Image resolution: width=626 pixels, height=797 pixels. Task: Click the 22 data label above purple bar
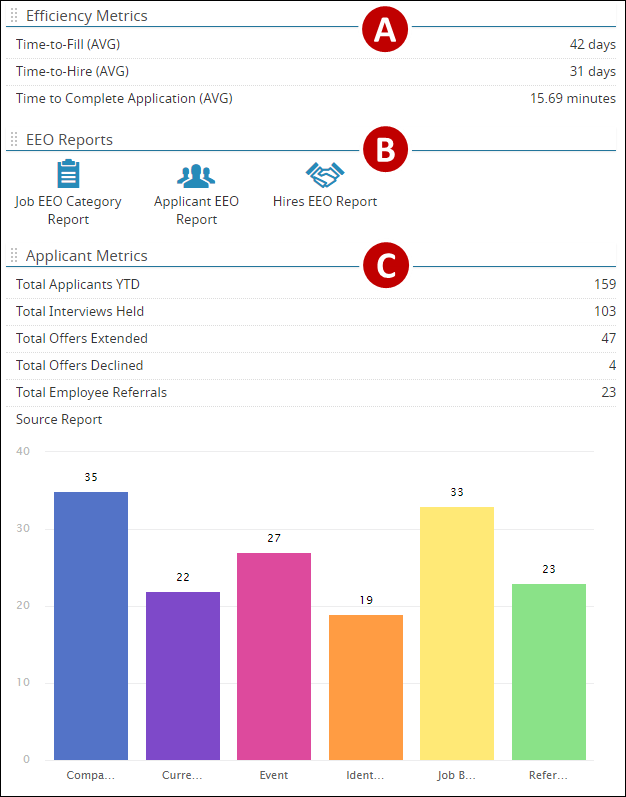coord(183,577)
